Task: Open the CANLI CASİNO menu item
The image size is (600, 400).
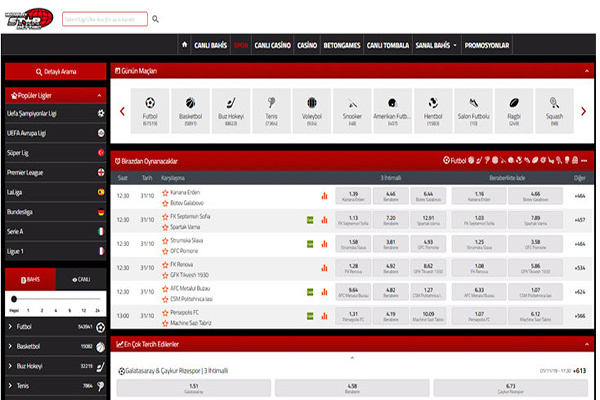Action: tap(273, 45)
